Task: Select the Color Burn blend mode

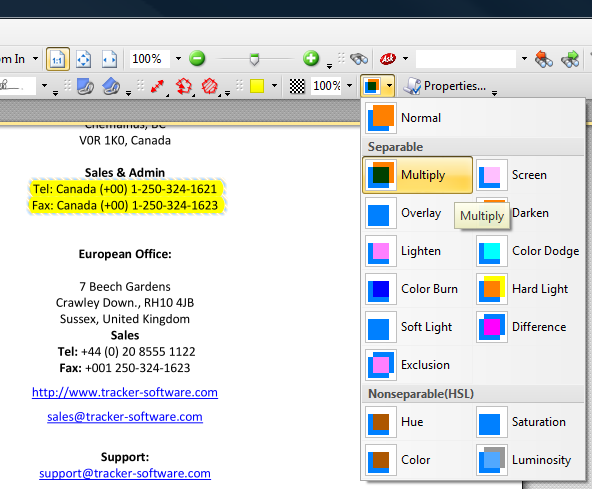Action: 418,289
